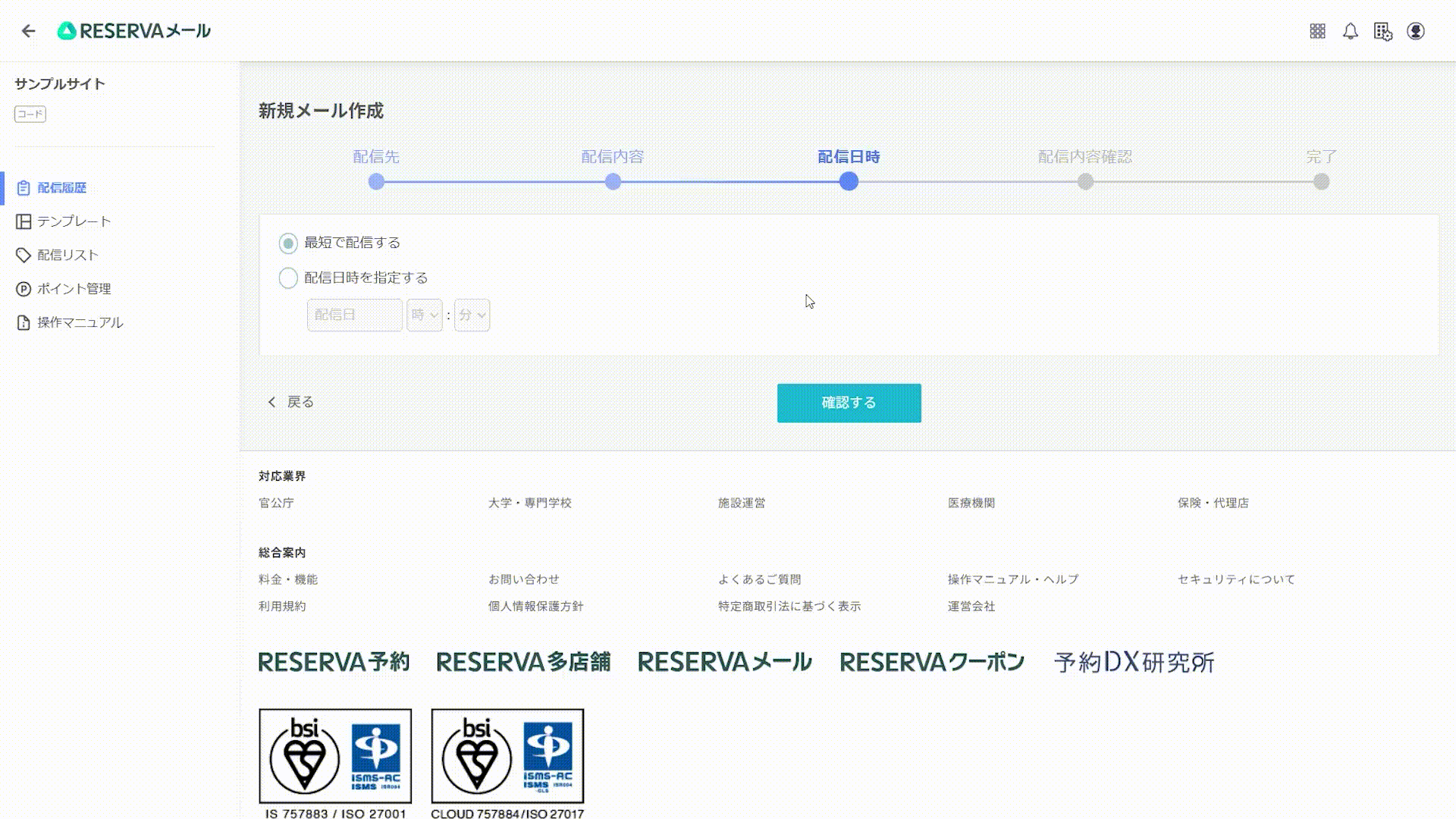The image size is (1456, 819).
Task: Open the 施設運営 footer link
Action: click(742, 503)
